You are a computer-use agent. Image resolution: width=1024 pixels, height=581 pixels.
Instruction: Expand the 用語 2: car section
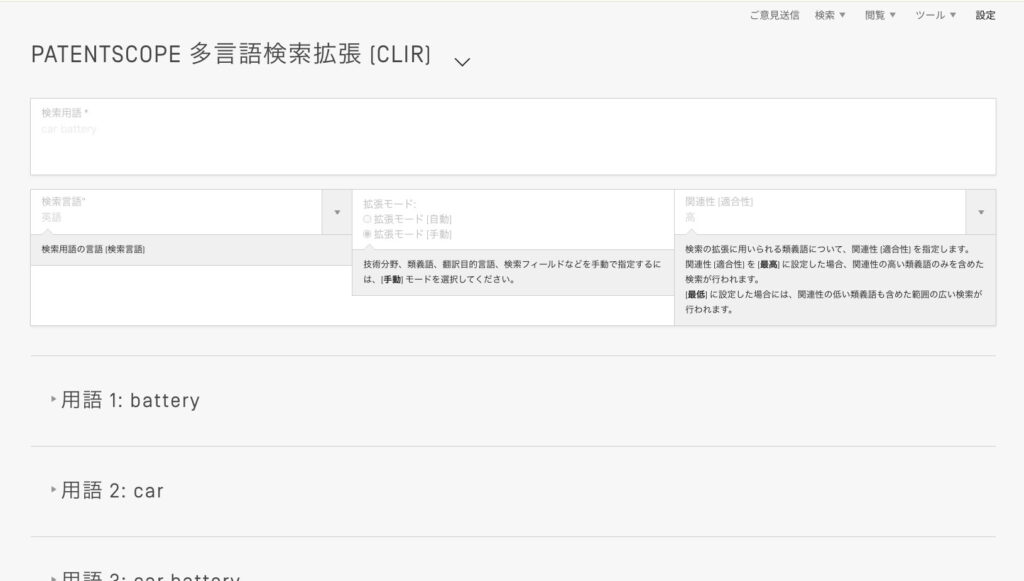(112, 491)
